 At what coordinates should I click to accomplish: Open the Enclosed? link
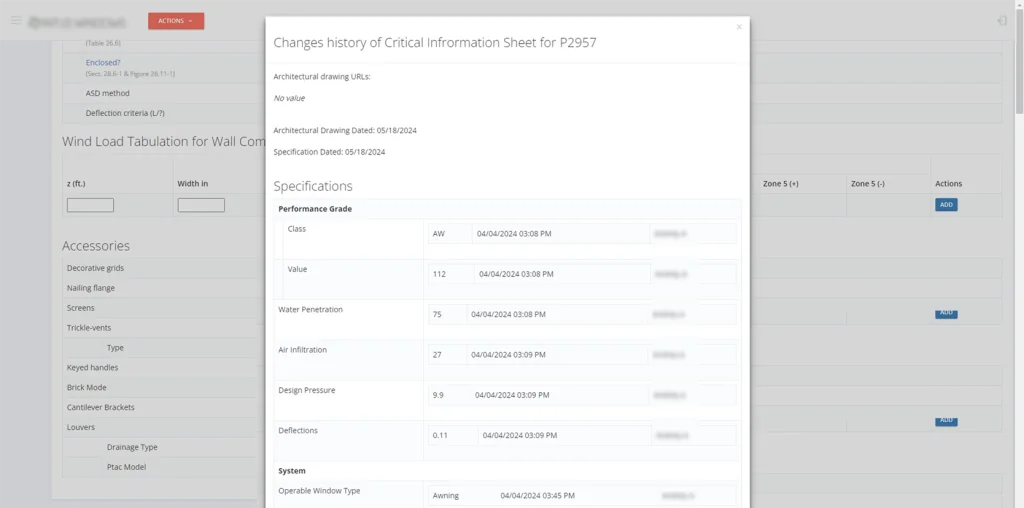point(103,63)
